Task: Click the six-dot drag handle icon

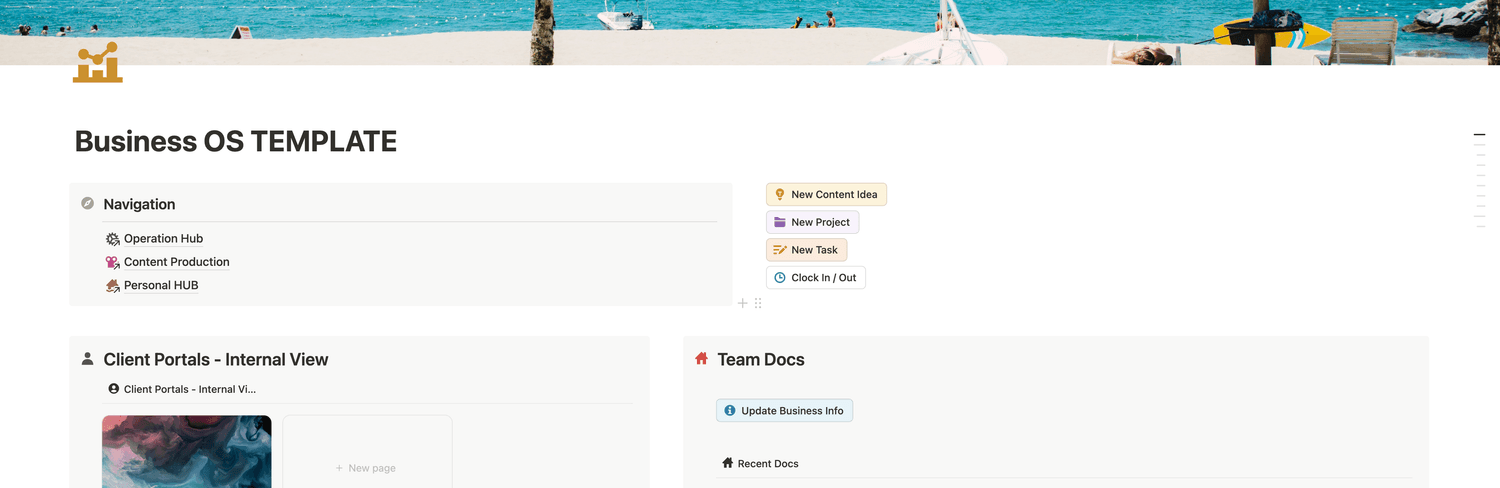Action: (x=758, y=303)
